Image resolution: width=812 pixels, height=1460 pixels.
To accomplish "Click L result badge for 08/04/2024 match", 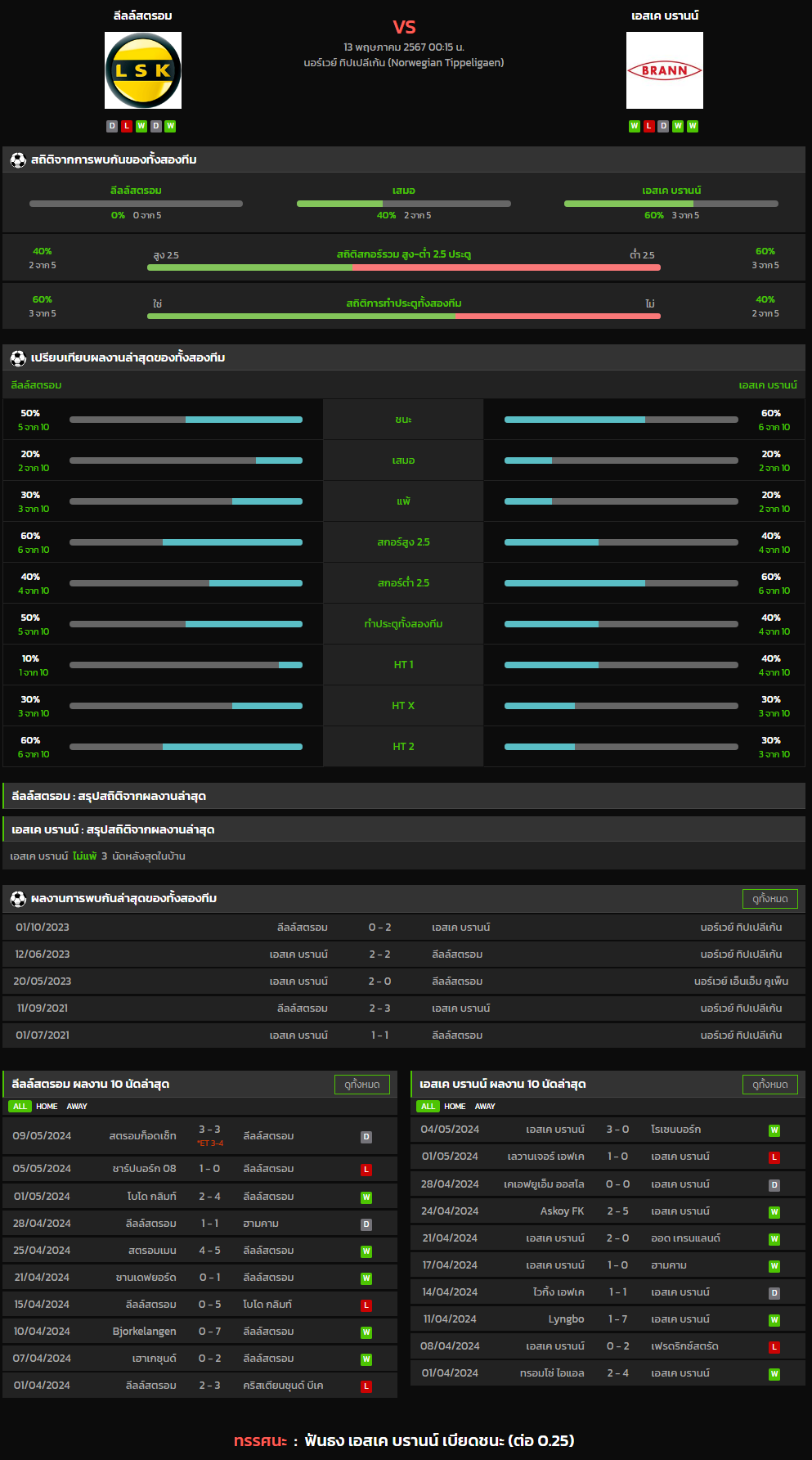I will (x=774, y=1347).
